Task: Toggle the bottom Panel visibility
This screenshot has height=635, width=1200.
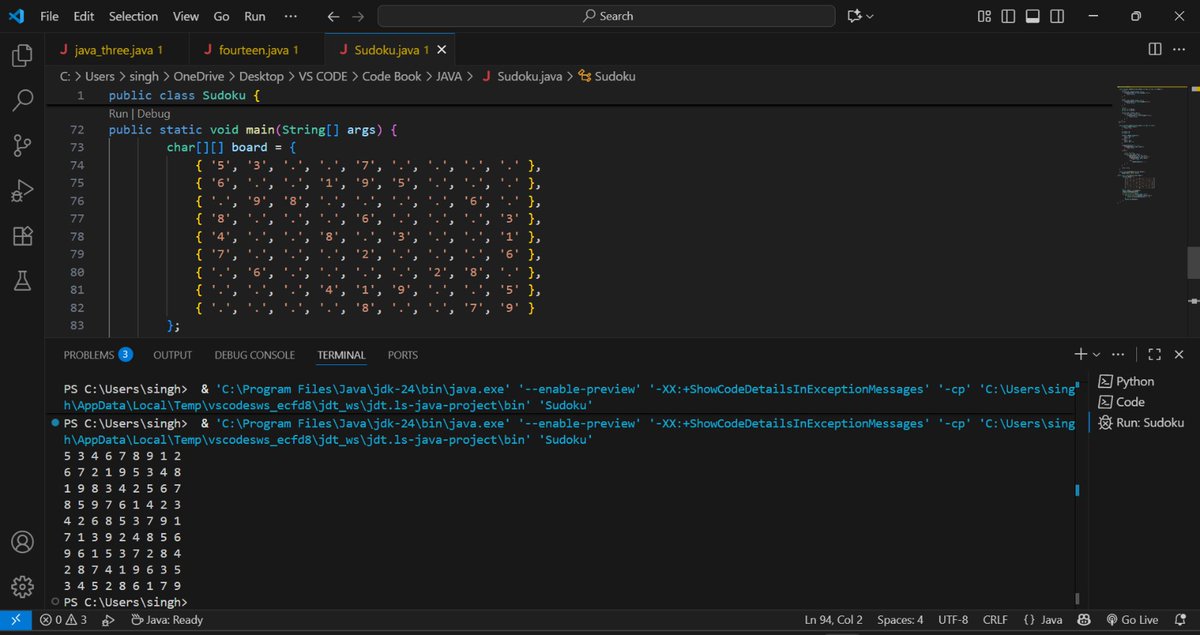Action: click(1032, 16)
